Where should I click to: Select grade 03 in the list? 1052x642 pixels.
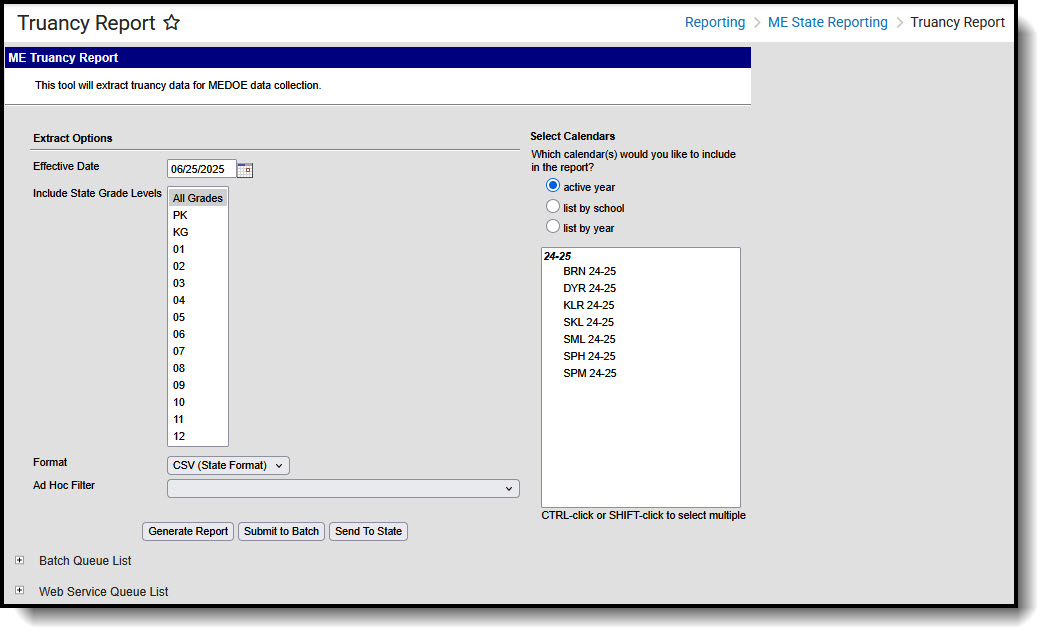198,283
